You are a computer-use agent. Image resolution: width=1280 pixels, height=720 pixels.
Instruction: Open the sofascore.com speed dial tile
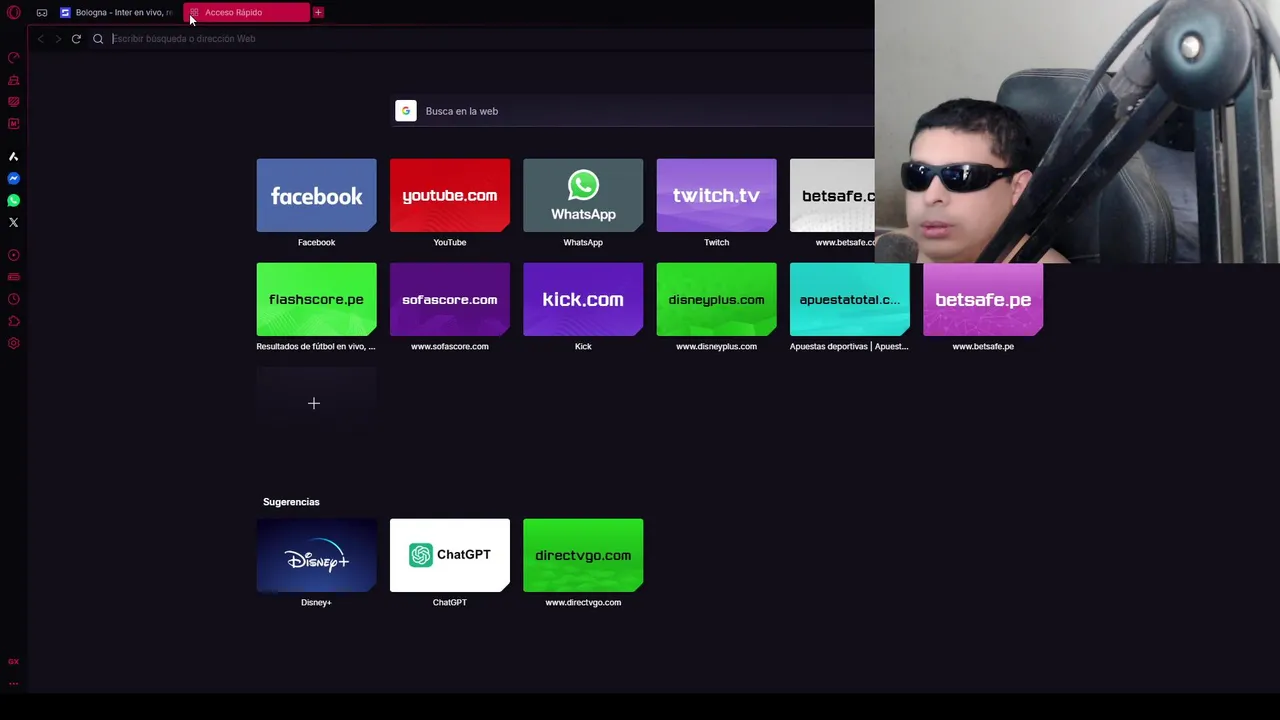click(x=450, y=299)
